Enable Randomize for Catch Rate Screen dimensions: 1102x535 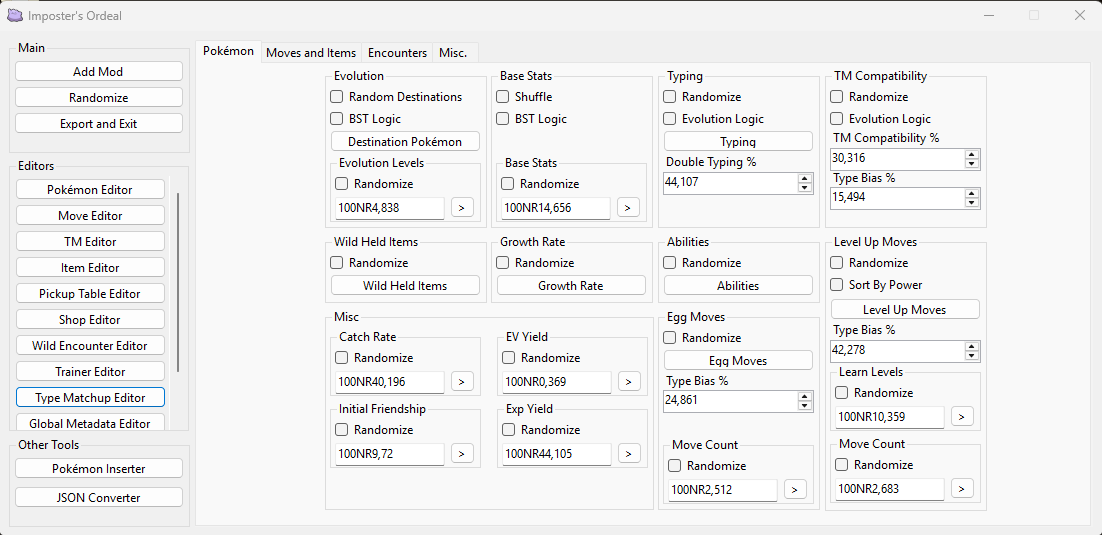(342, 358)
